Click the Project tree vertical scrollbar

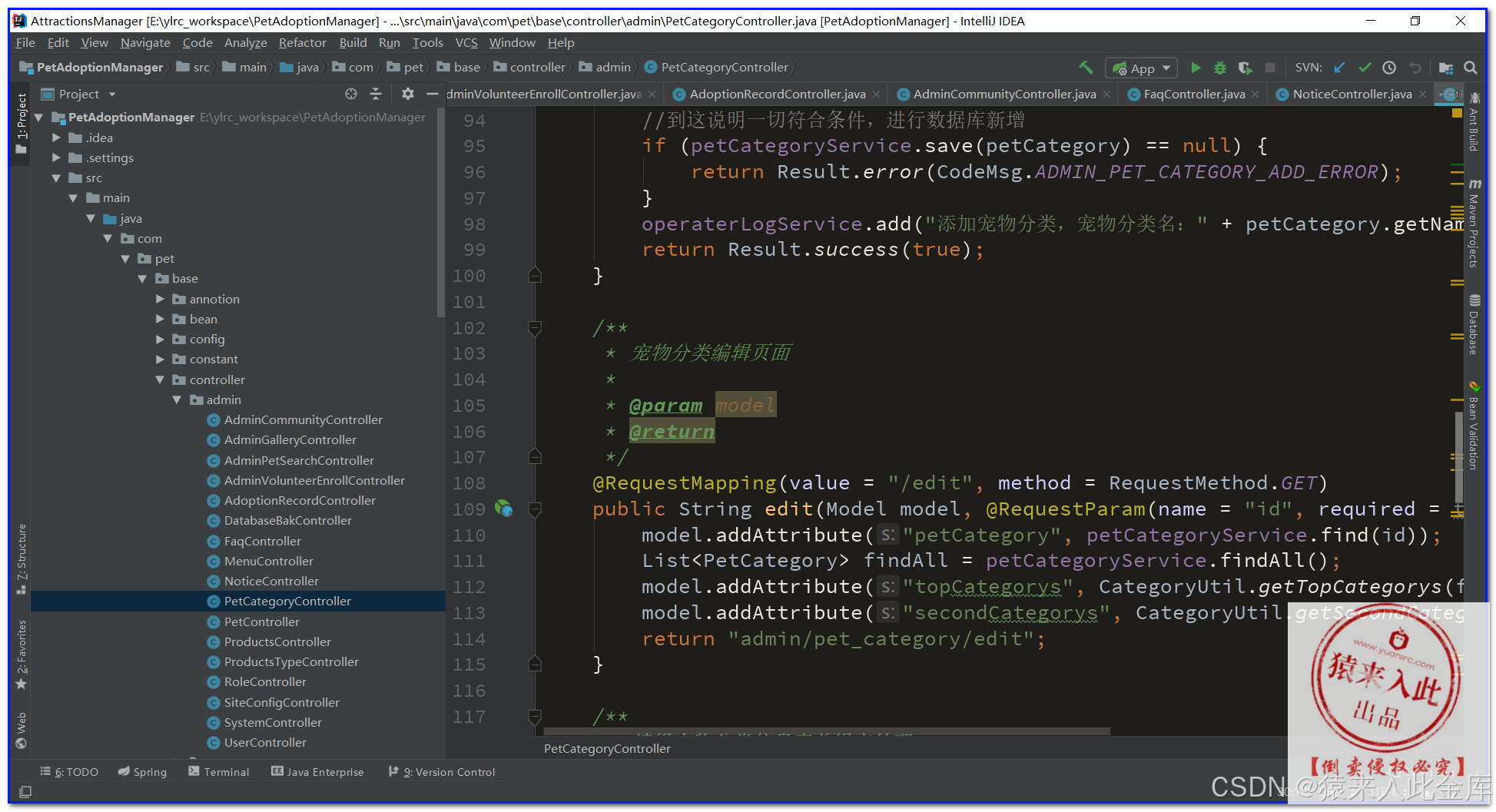440,211
